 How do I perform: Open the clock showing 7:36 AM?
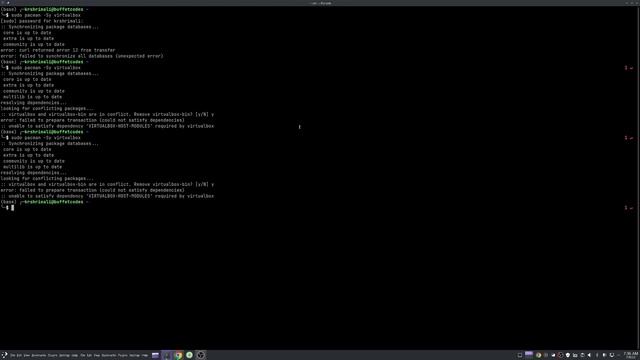coord(631,355)
